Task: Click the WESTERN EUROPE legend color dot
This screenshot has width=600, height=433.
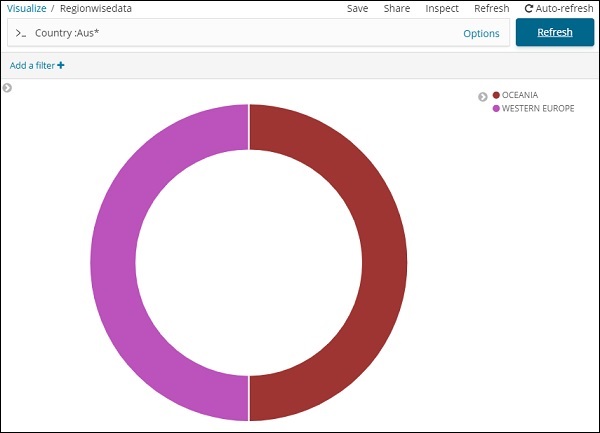Action: pos(496,108)
